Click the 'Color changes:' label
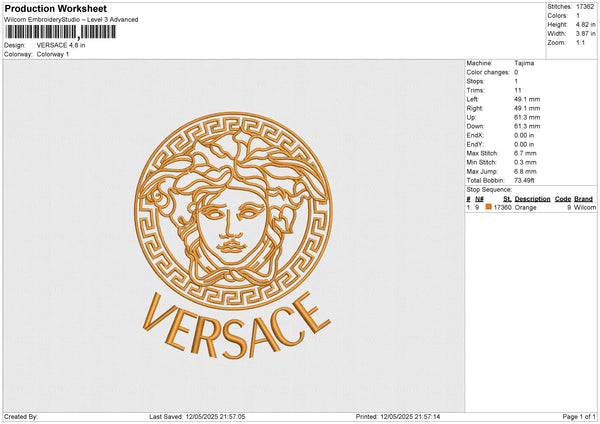 pos(488,72)
